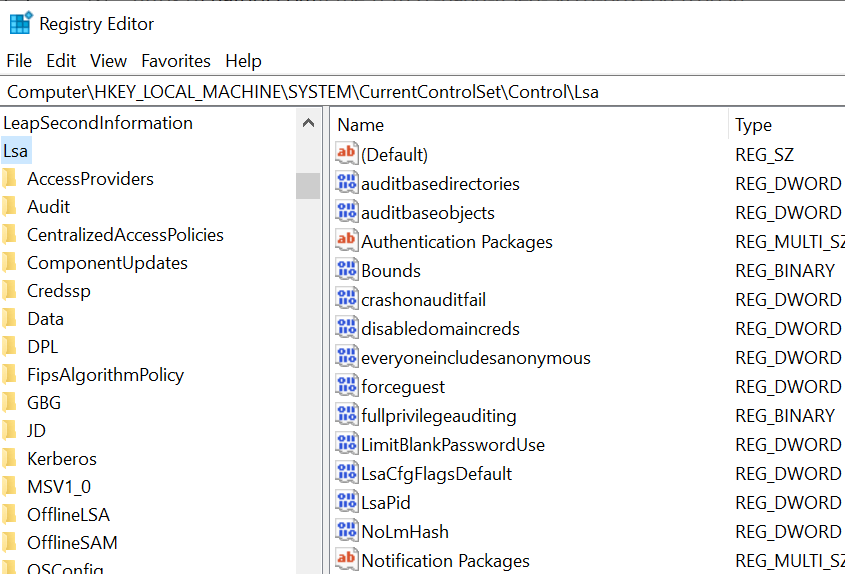Open the Help menu
This screenshot has height=574, width=845.
[x=243, y=61]
